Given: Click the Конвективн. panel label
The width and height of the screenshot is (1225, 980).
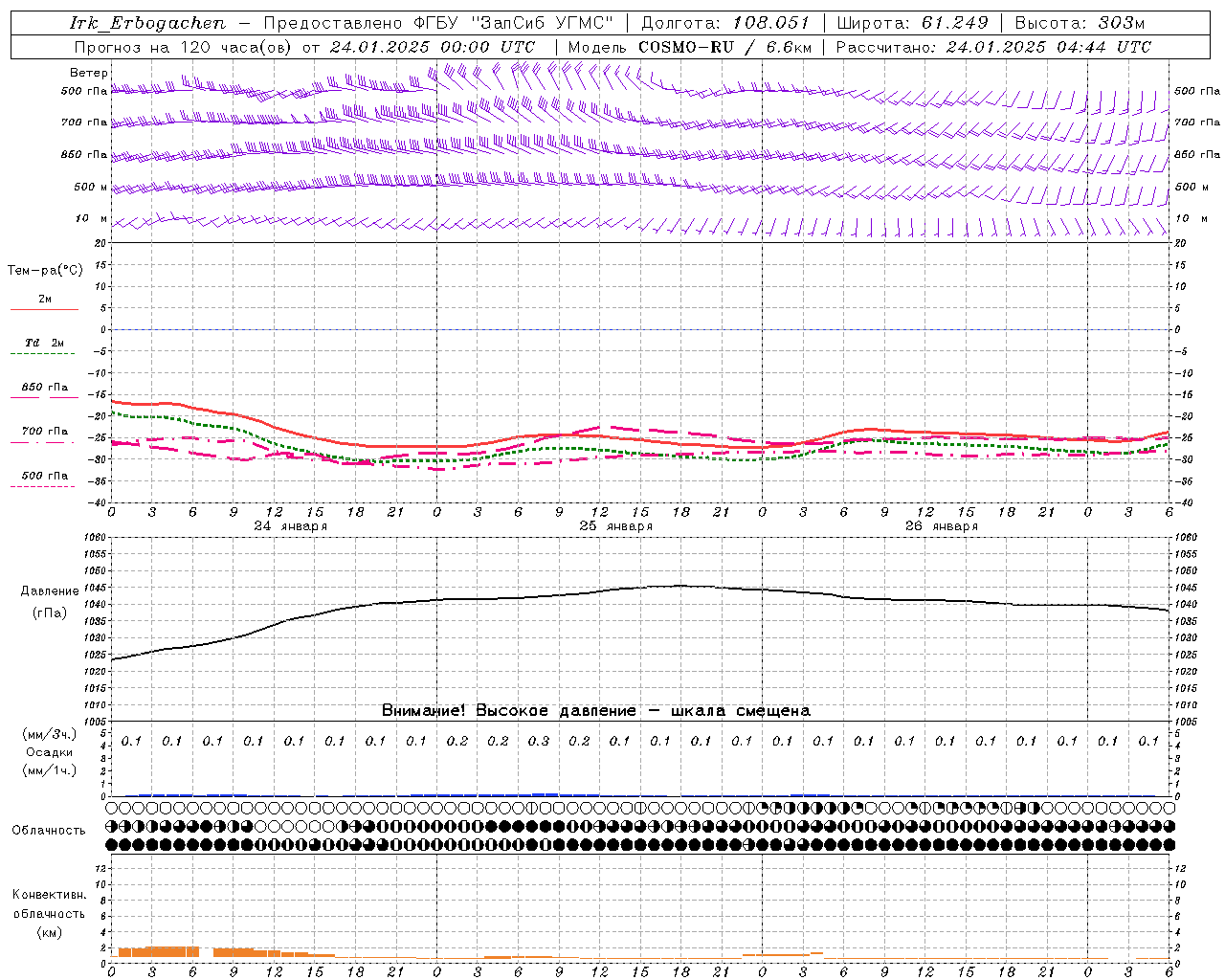Looking at the screenshot, I should (49, 895).
